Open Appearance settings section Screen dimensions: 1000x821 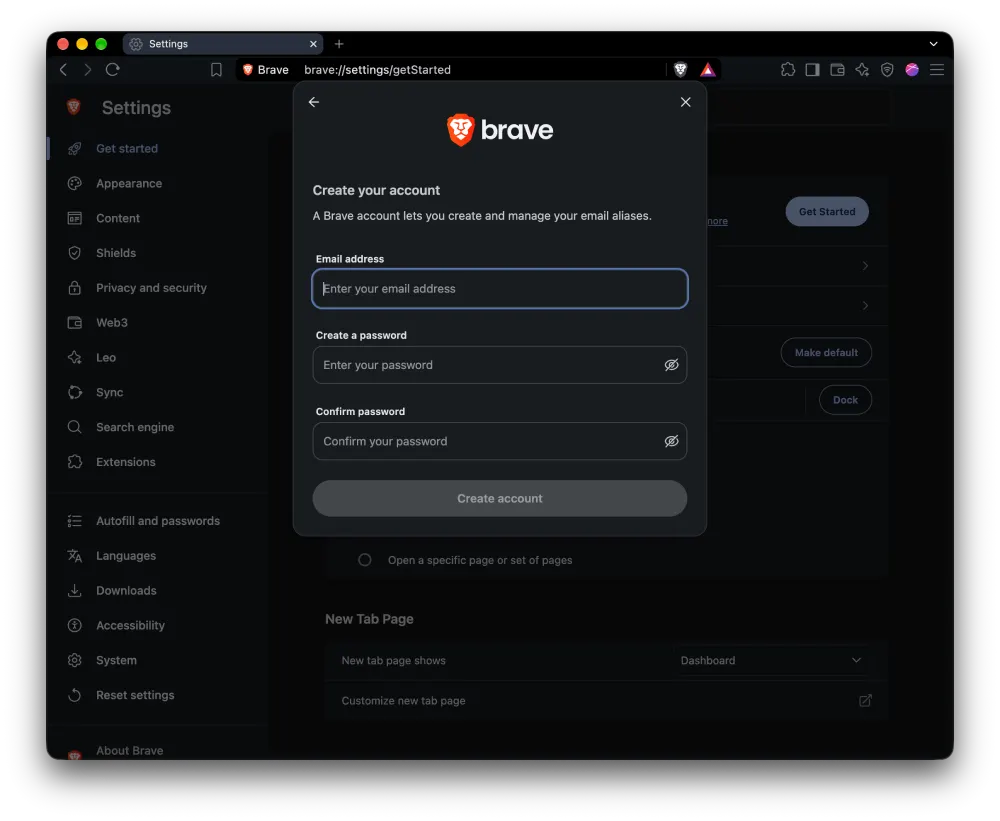coord(129,183)
